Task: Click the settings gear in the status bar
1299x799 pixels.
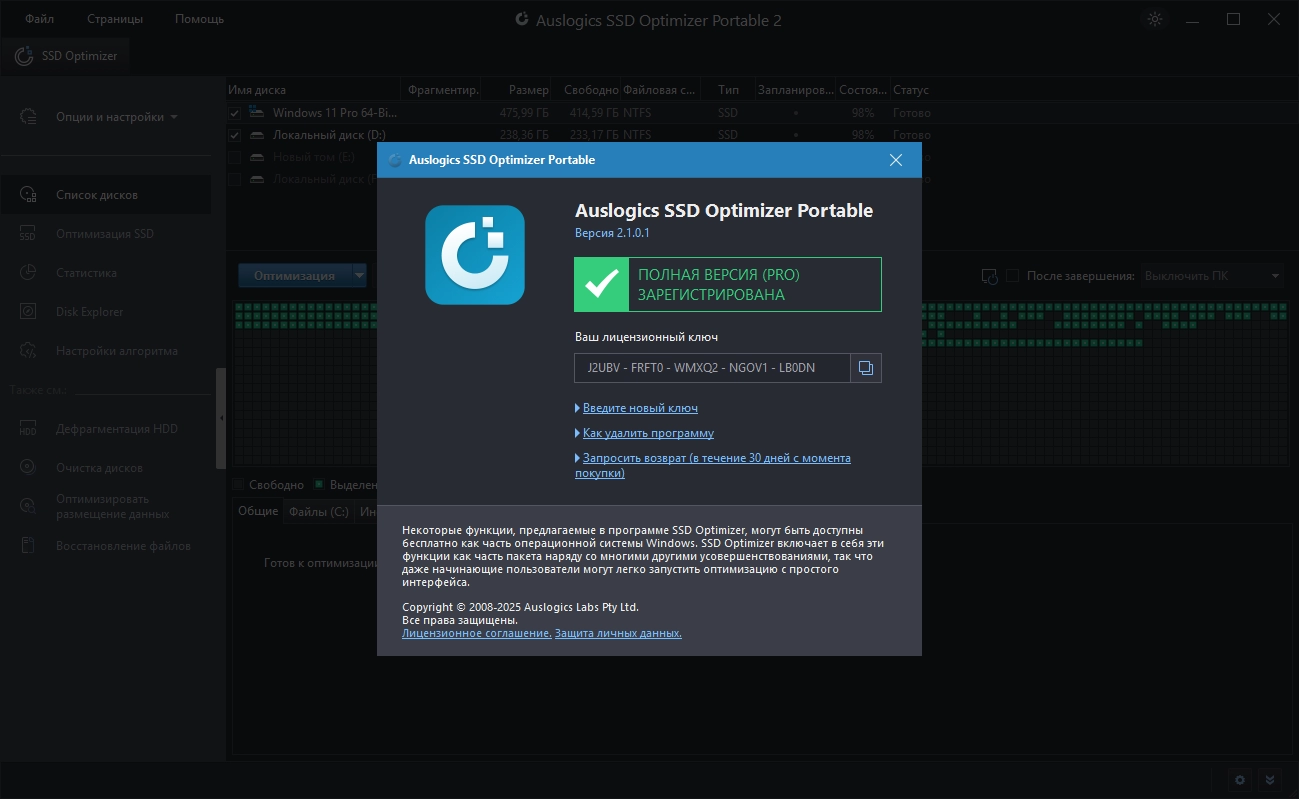Action: [1240, 780]
